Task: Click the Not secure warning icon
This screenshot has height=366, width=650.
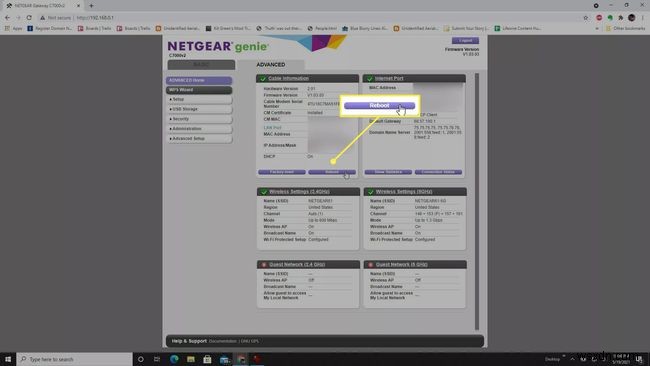Action: pos(42,18)
